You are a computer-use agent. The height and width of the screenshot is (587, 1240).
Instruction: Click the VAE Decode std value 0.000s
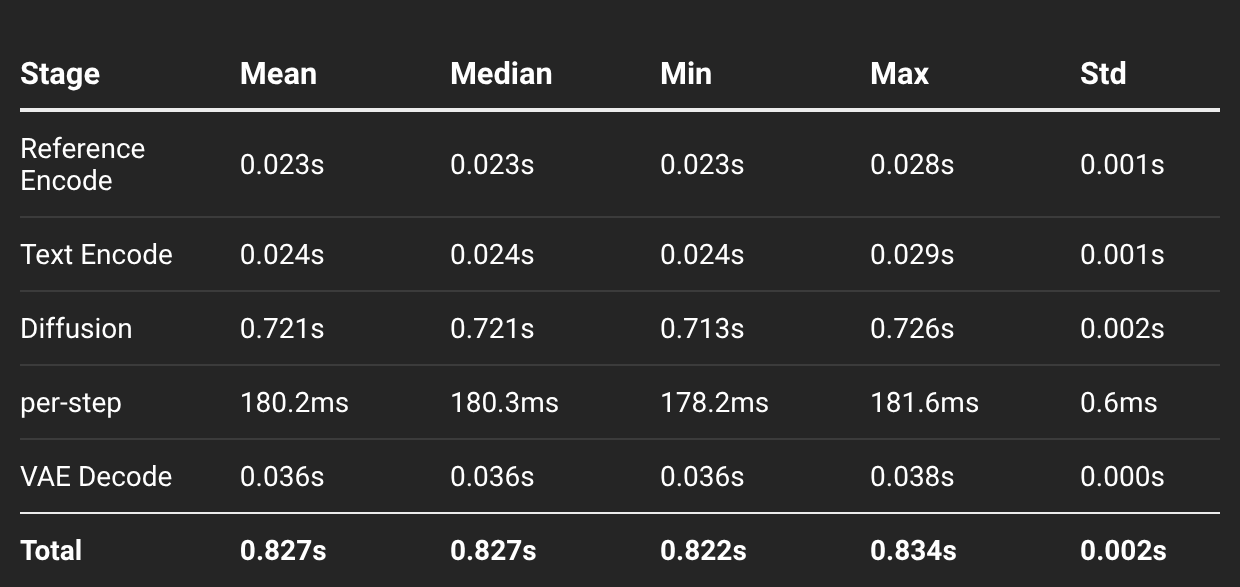(1122, 476)
